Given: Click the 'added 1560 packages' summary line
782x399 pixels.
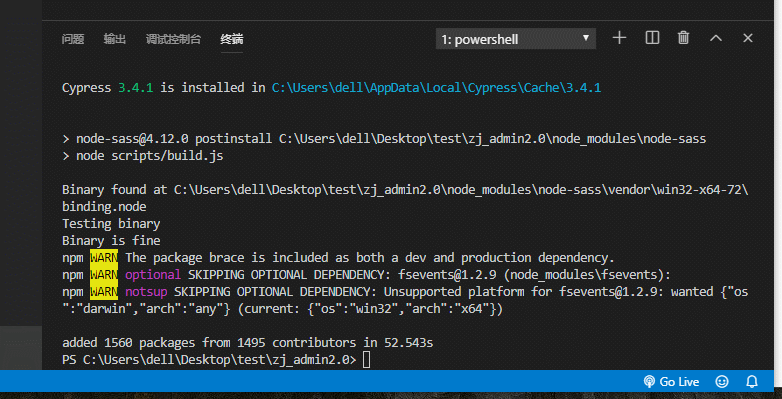Looking at the screenshot, I should click(x=248, y=343).
